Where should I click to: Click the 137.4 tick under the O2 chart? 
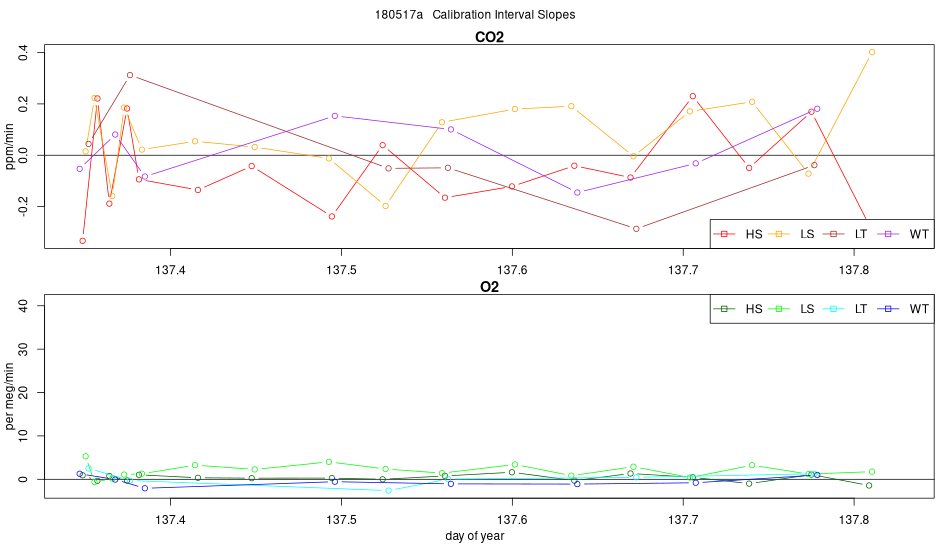pyautogui.click(x=171, y=520)
